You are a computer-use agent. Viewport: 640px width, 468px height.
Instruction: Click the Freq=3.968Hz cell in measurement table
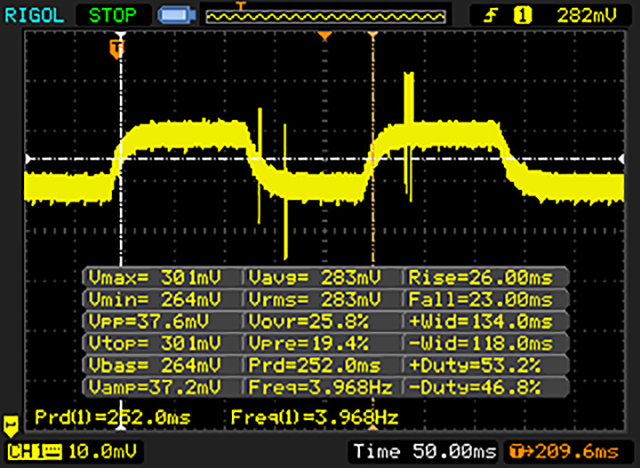[x=320, y=387]
